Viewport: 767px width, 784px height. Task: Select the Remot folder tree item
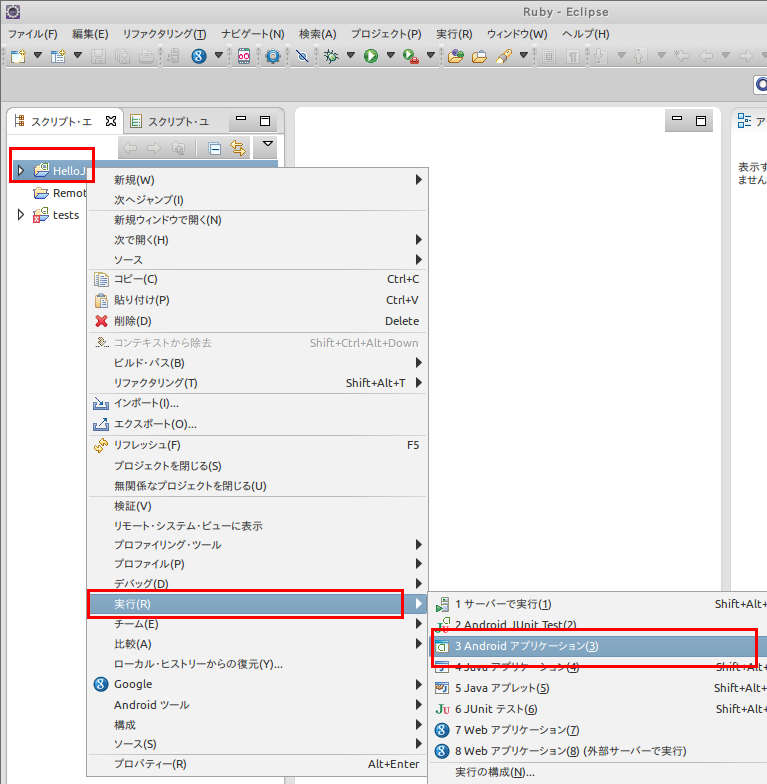click(60, 193)
